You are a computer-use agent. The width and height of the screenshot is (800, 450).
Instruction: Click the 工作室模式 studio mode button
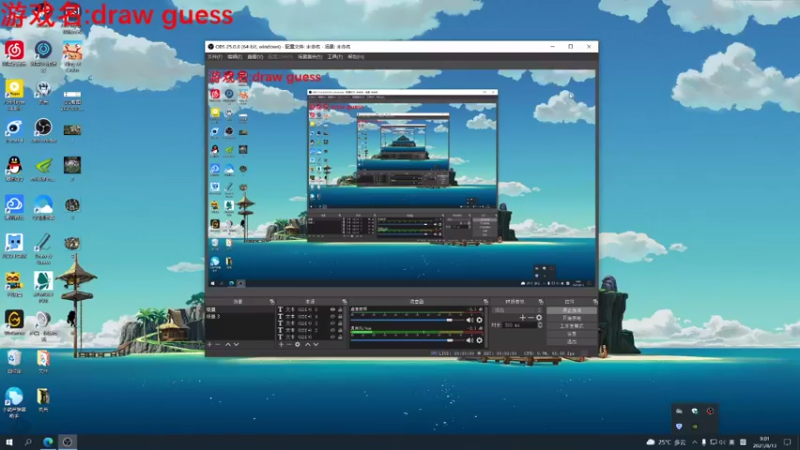pos(571,326)
